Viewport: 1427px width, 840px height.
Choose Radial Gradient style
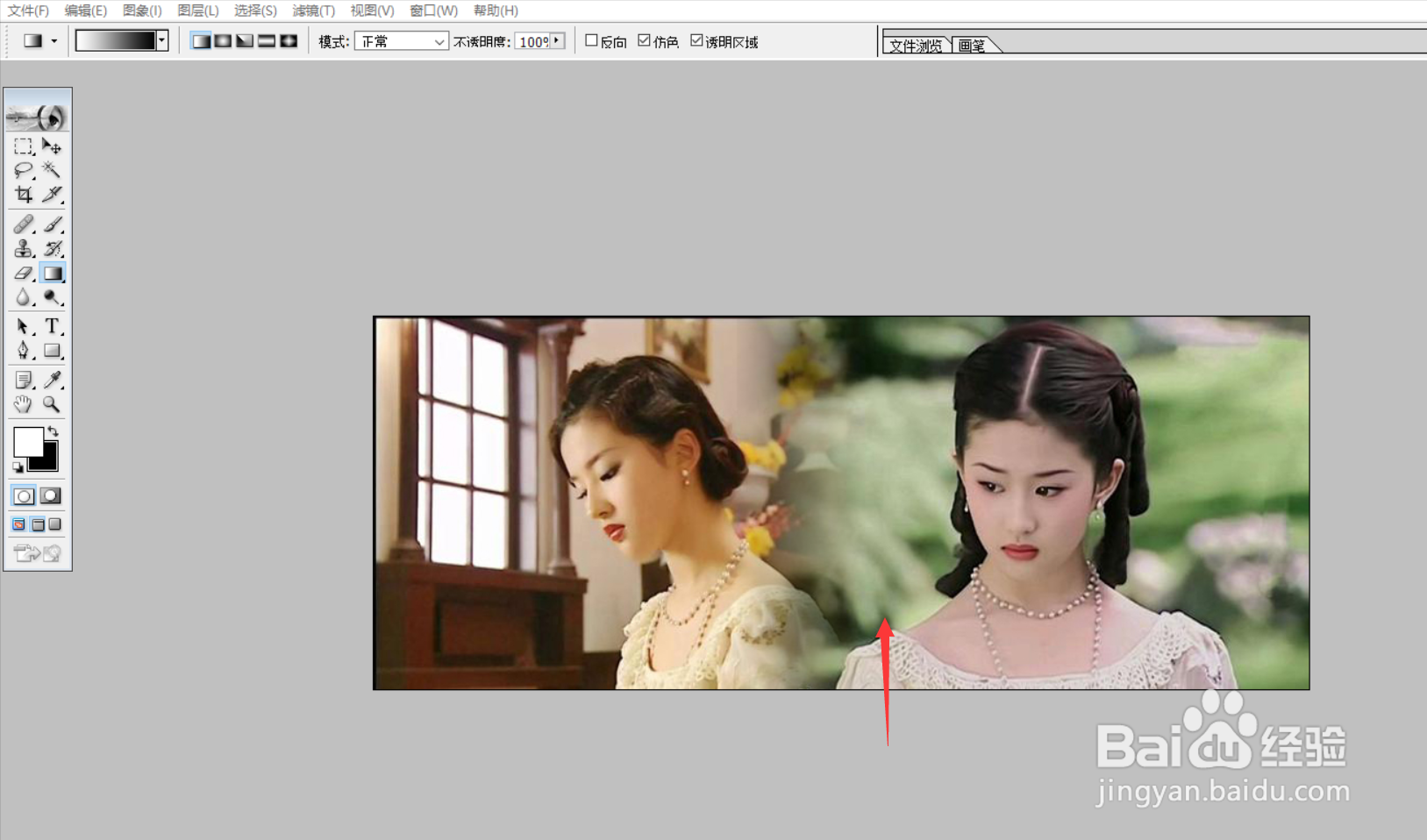(x=223, y=41)
